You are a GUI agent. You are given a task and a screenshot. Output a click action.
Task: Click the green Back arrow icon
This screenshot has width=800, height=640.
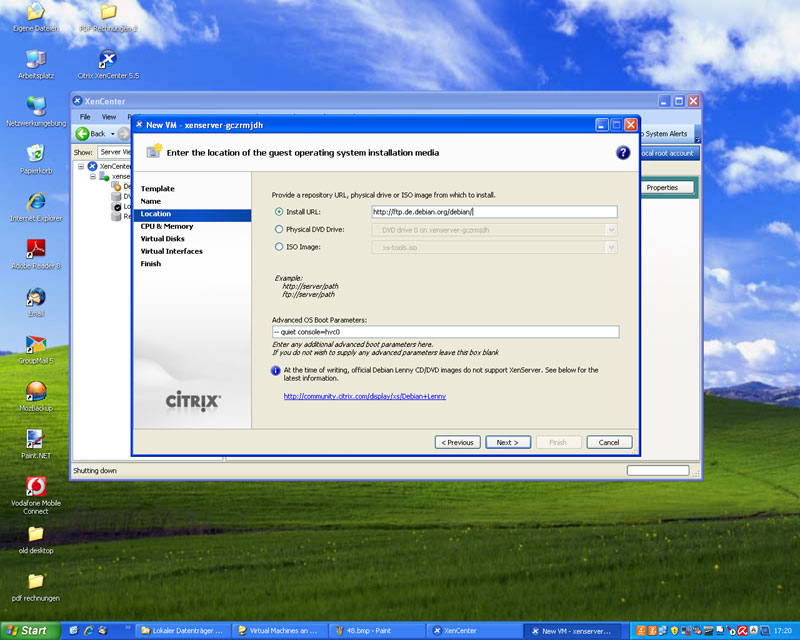click(x=82, y=134)
